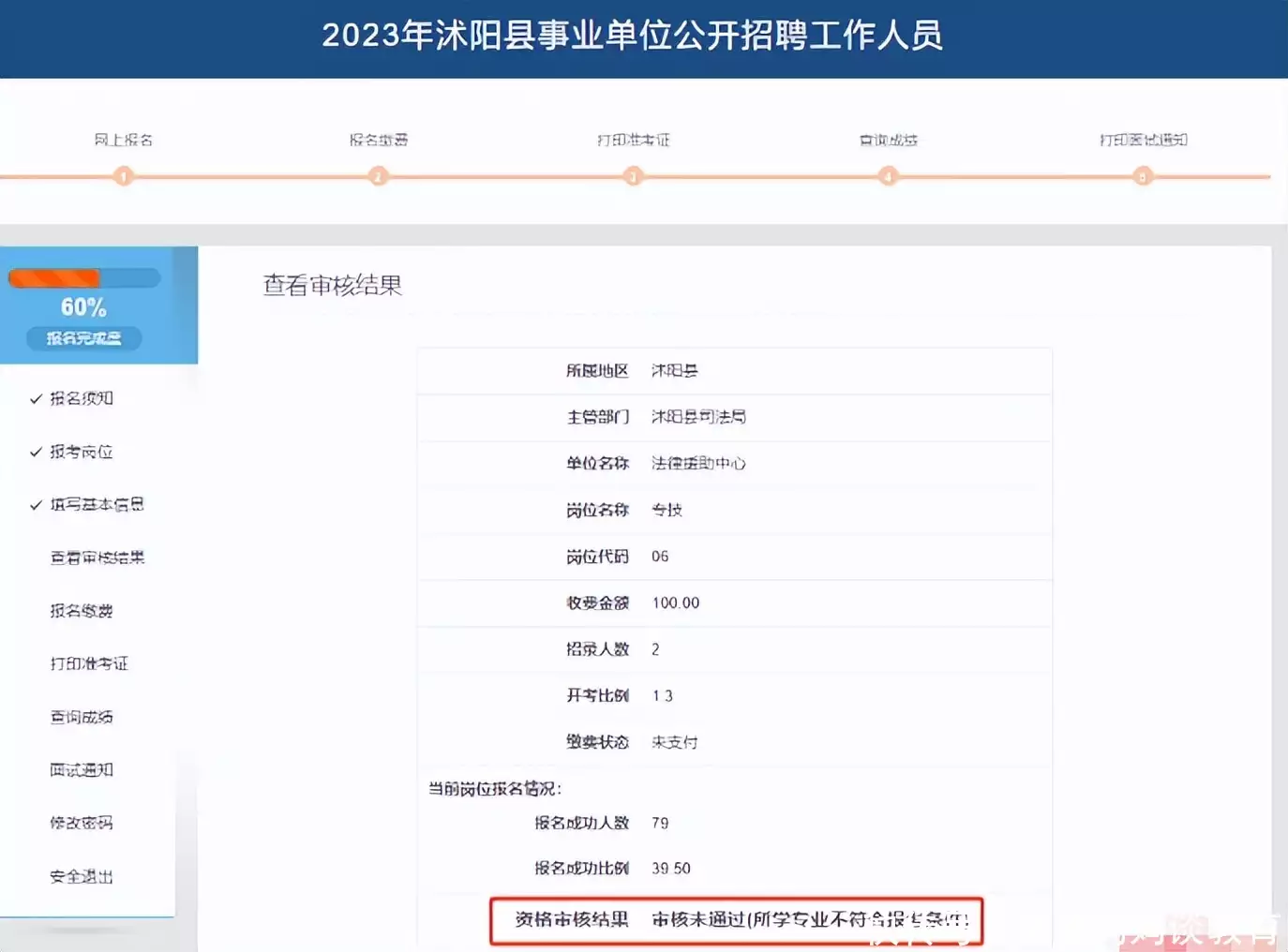Go to 查询成绩 in the sidebar menu
The image size is (1288, 952).
click(82, 717)
